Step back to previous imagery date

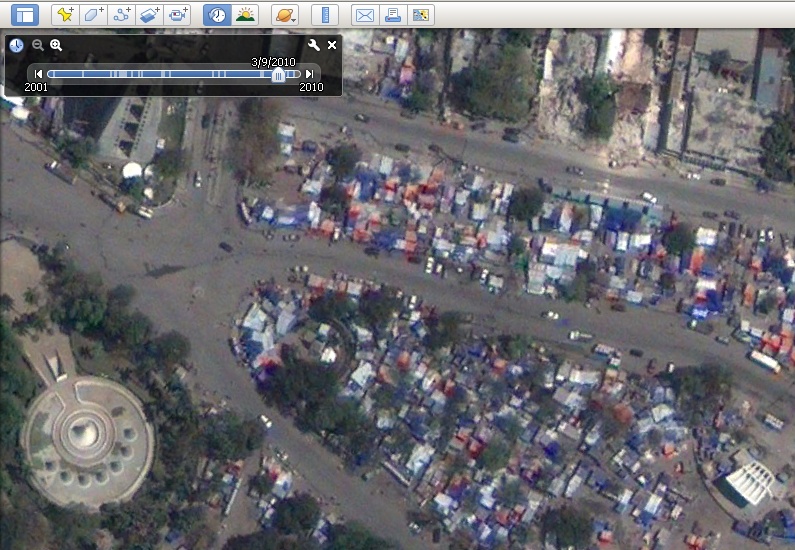(x=38, y=74)
